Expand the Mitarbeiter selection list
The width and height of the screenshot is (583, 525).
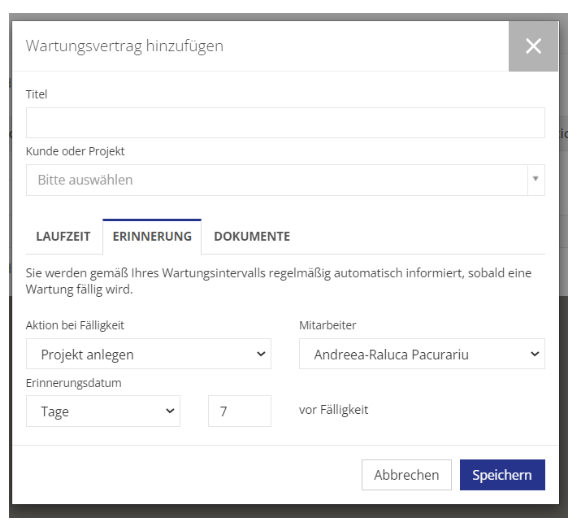tap(422, 354)
